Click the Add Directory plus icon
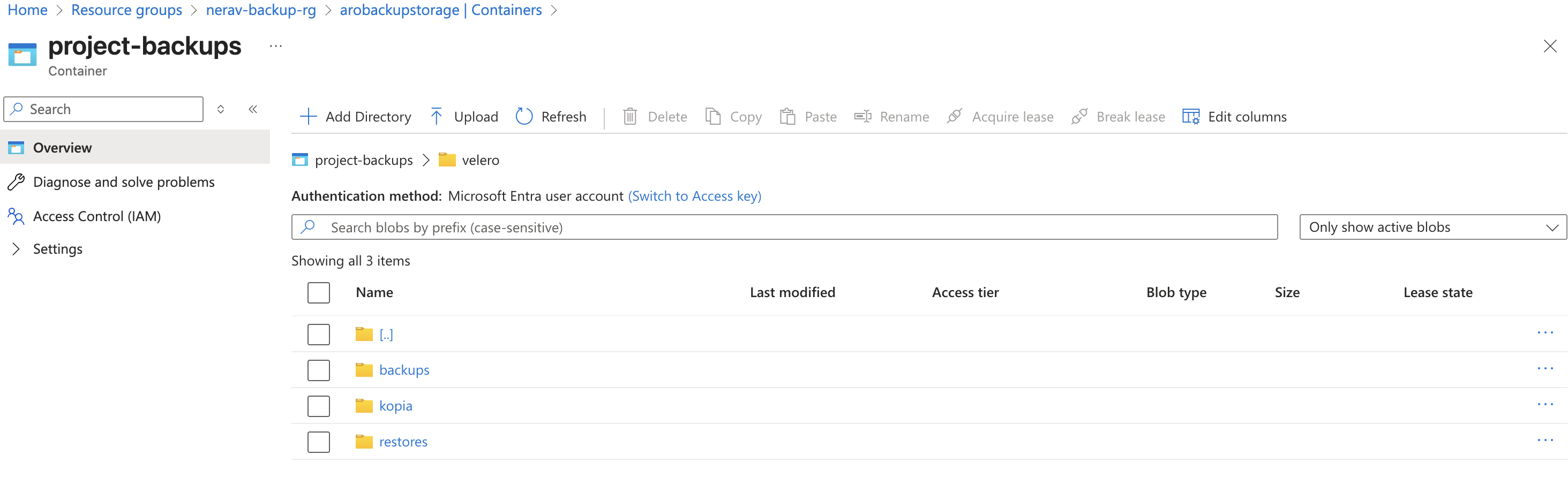The width and height of the screenshot is (1568, 485). pos(309,116)
